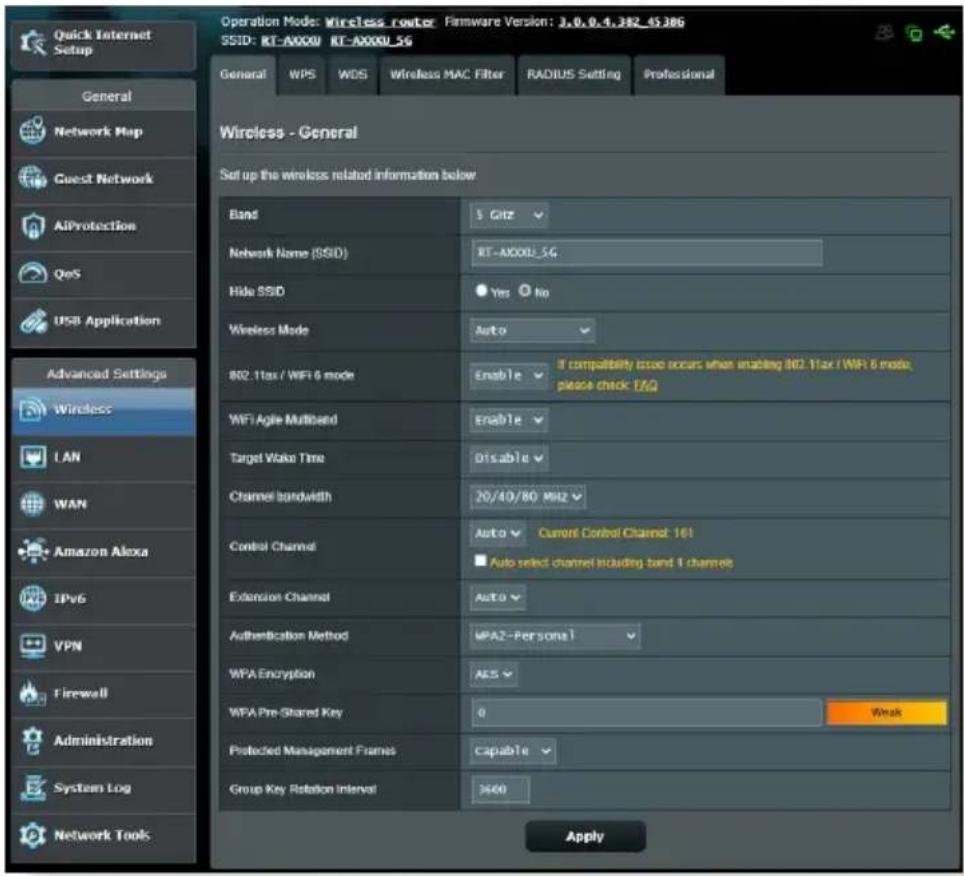Open the Administration menu item
This screenshot has width=964, height=876.
104,741
